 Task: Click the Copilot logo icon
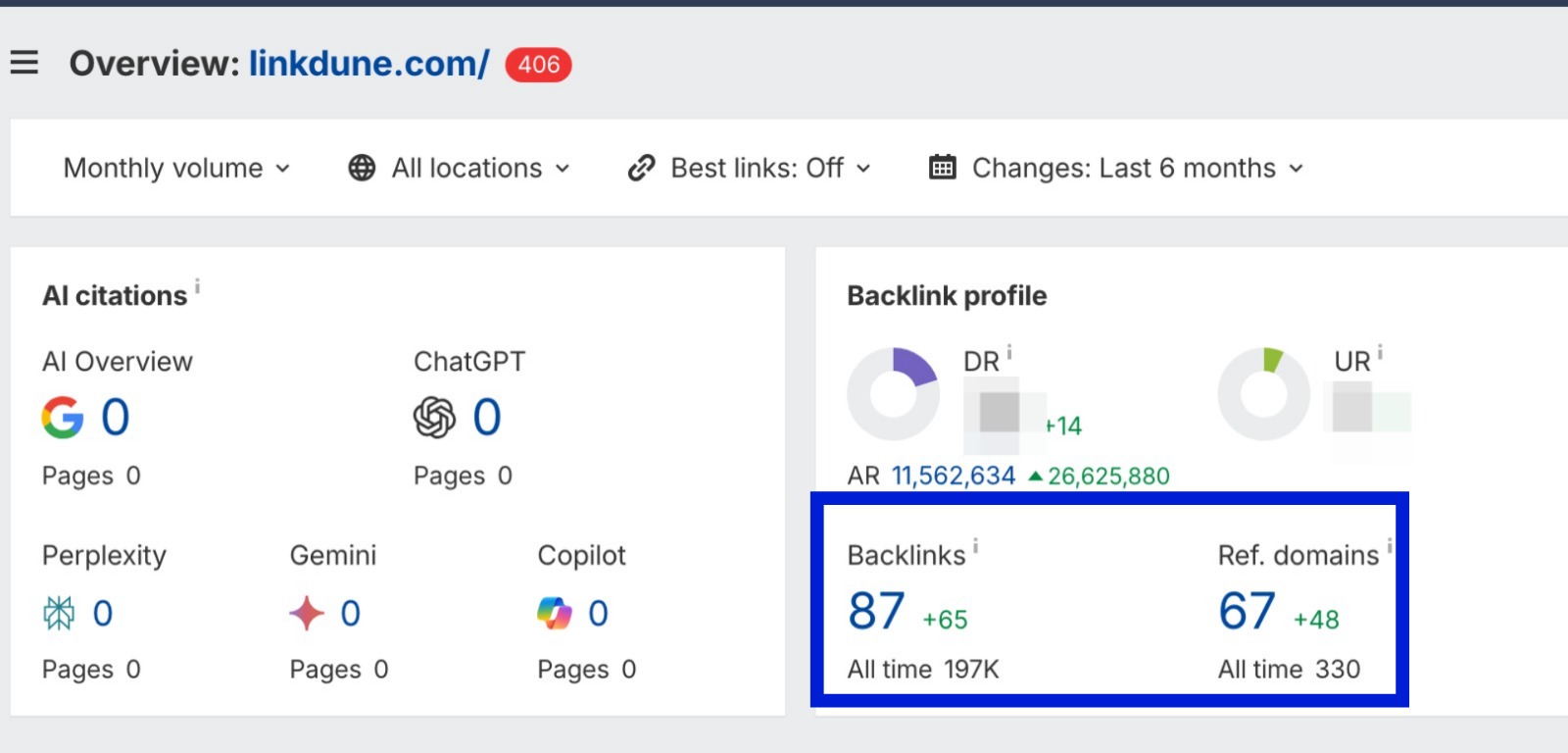tap(554, 614)
